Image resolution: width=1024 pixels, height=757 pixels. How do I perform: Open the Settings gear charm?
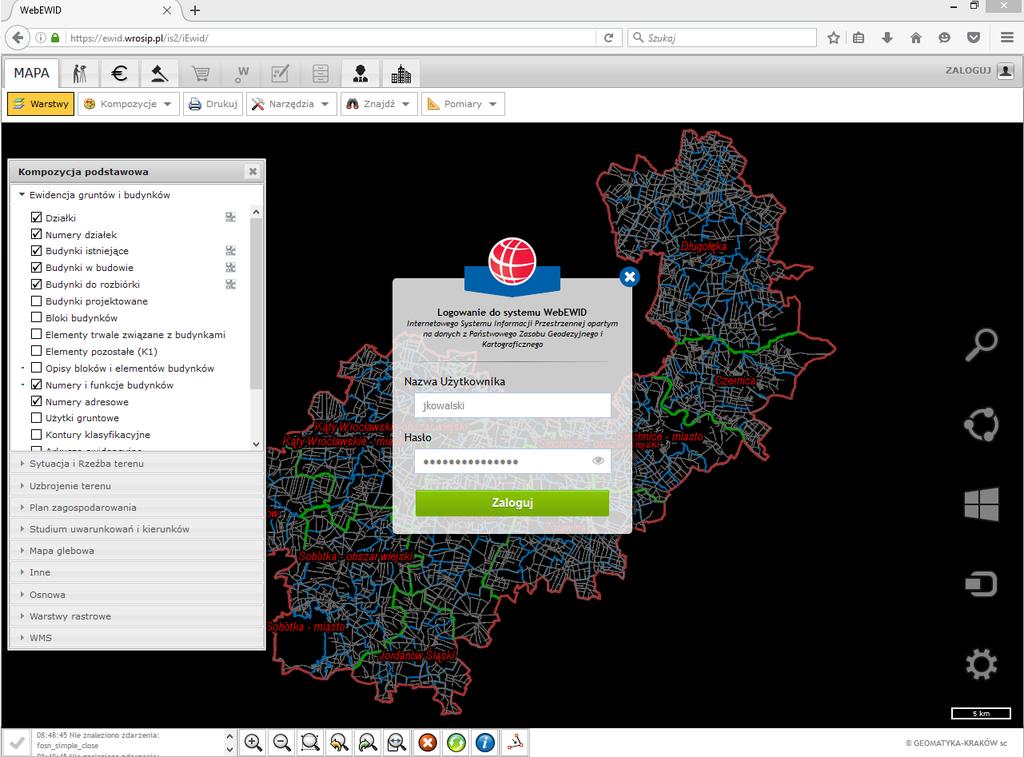[x=982, y=664]
